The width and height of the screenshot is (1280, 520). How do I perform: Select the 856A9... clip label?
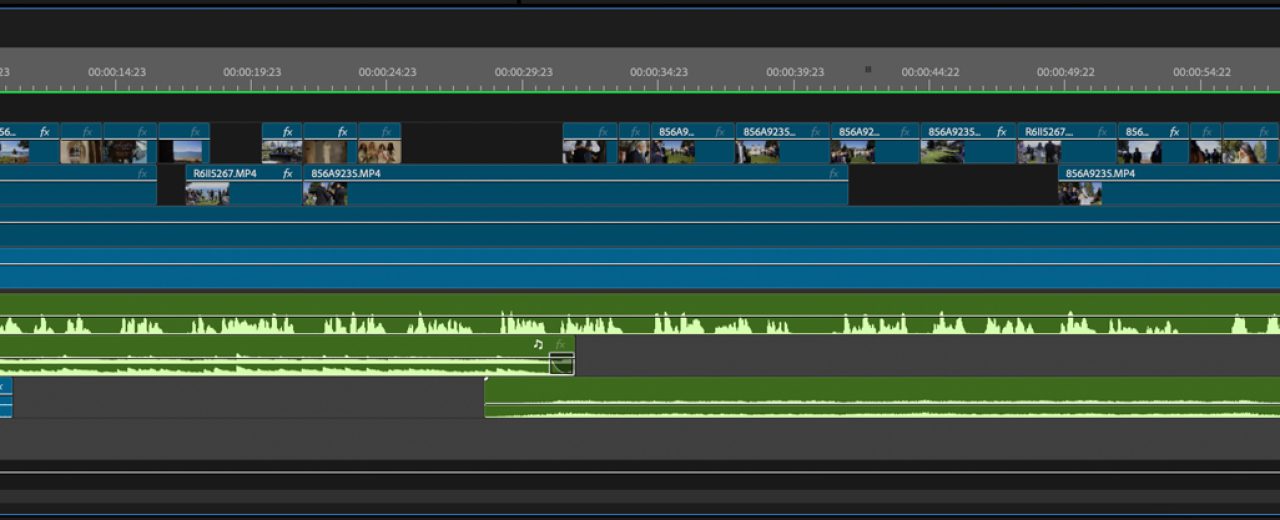pos(676,131)
